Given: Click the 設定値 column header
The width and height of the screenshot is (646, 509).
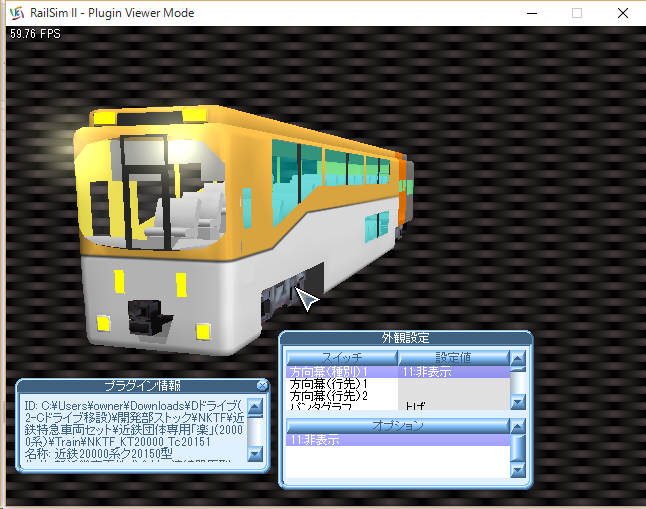Looking at the screenshot, I should [x=454, y=358].
